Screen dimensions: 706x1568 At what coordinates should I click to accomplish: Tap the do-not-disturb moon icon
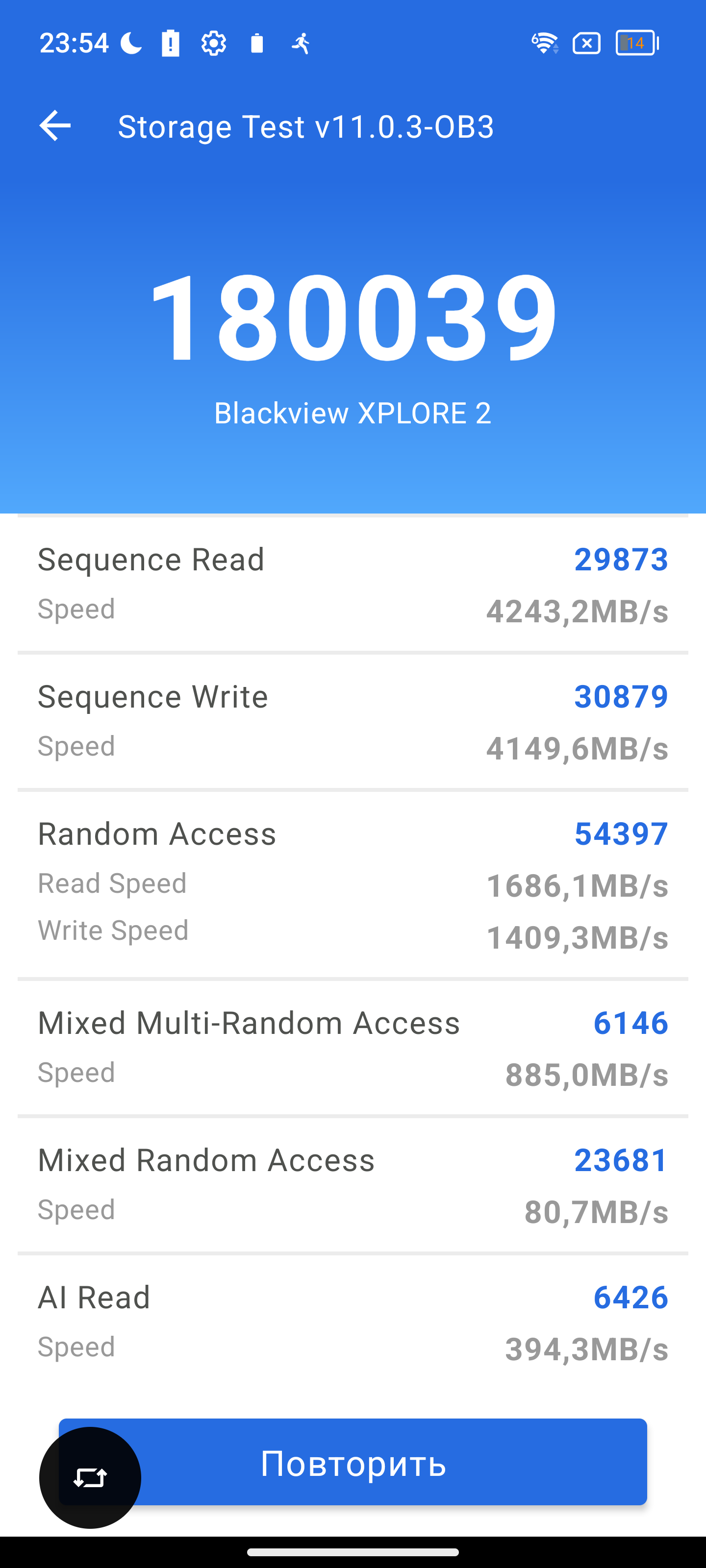click(131, 43)
